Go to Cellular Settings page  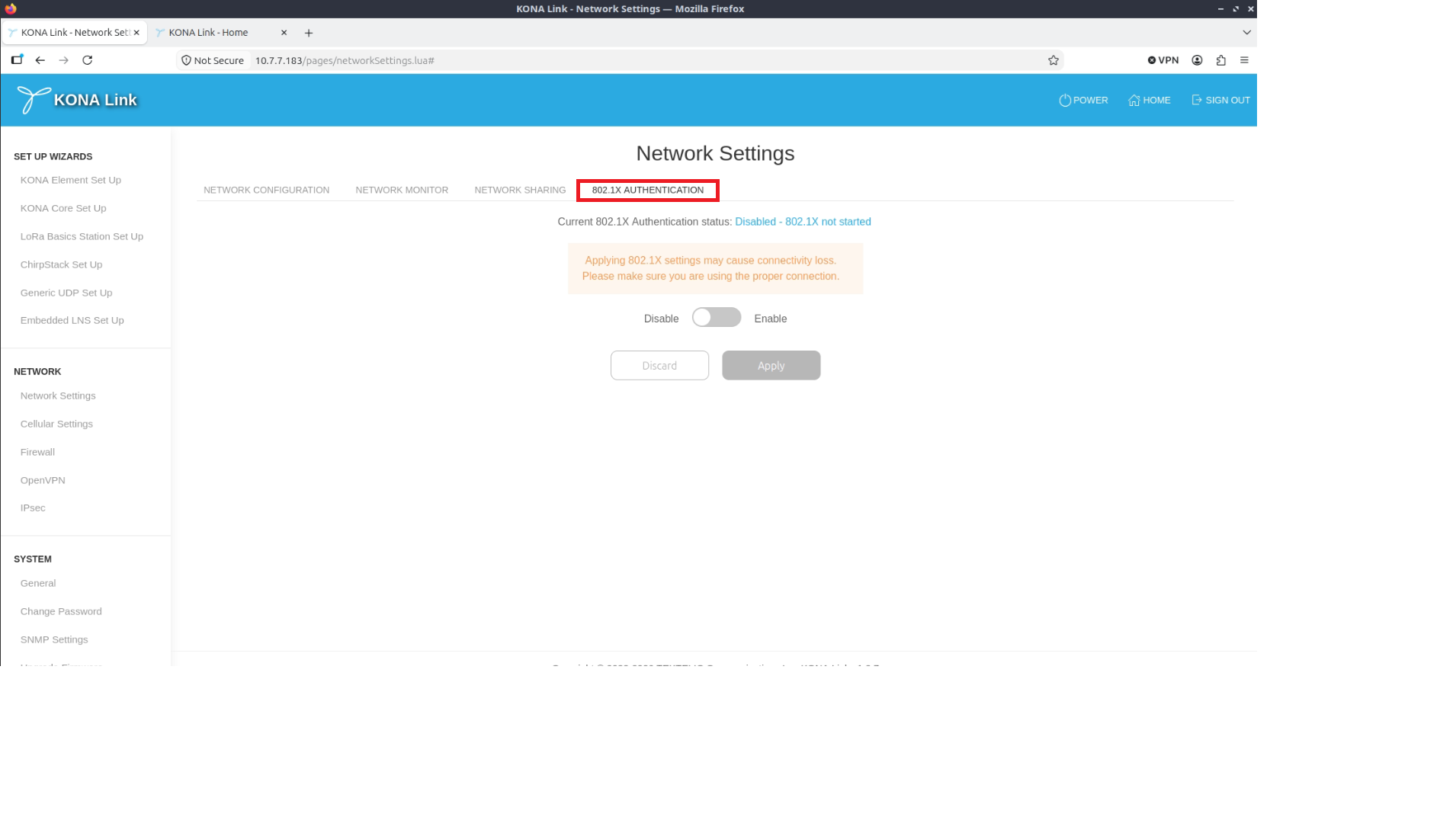click(56, 424)
